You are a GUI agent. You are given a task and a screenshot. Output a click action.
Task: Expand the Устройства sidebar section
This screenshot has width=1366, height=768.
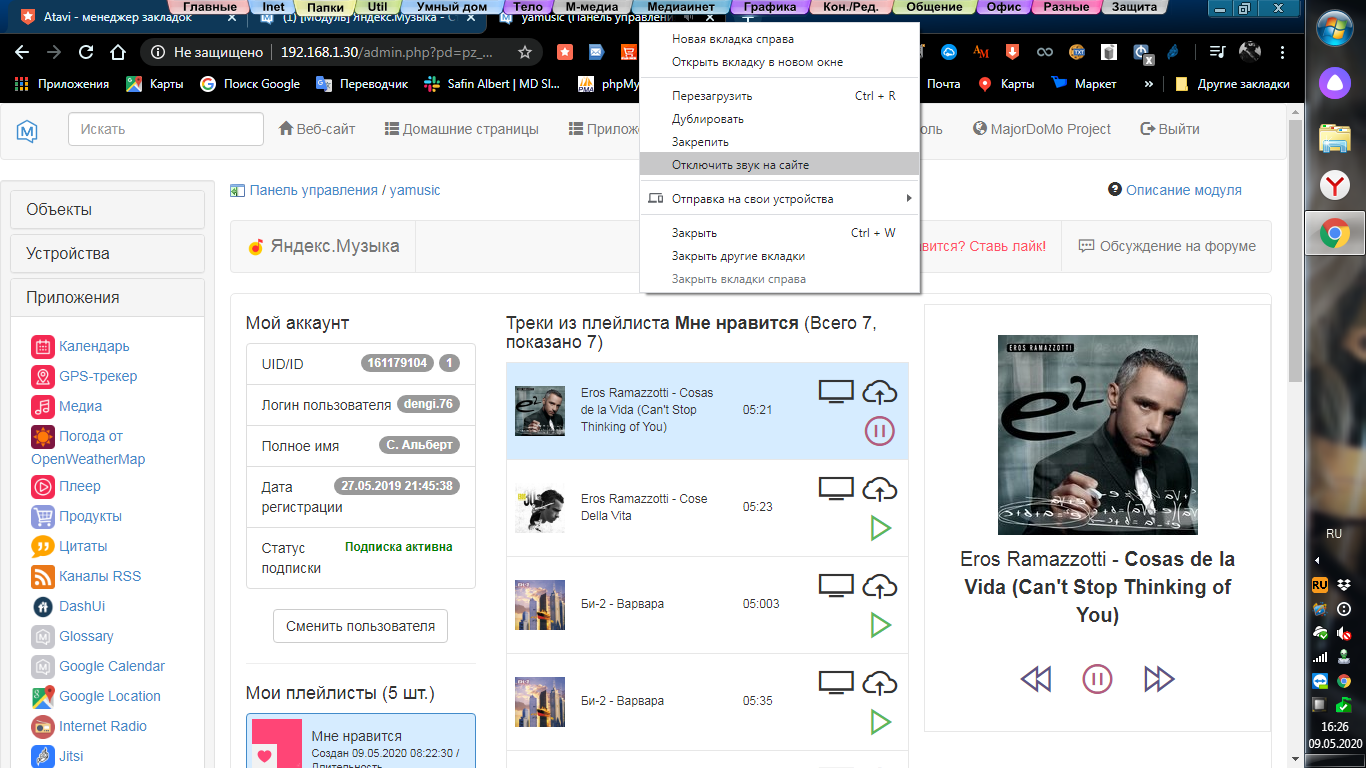pyautogui.click(x=107, y=254)
